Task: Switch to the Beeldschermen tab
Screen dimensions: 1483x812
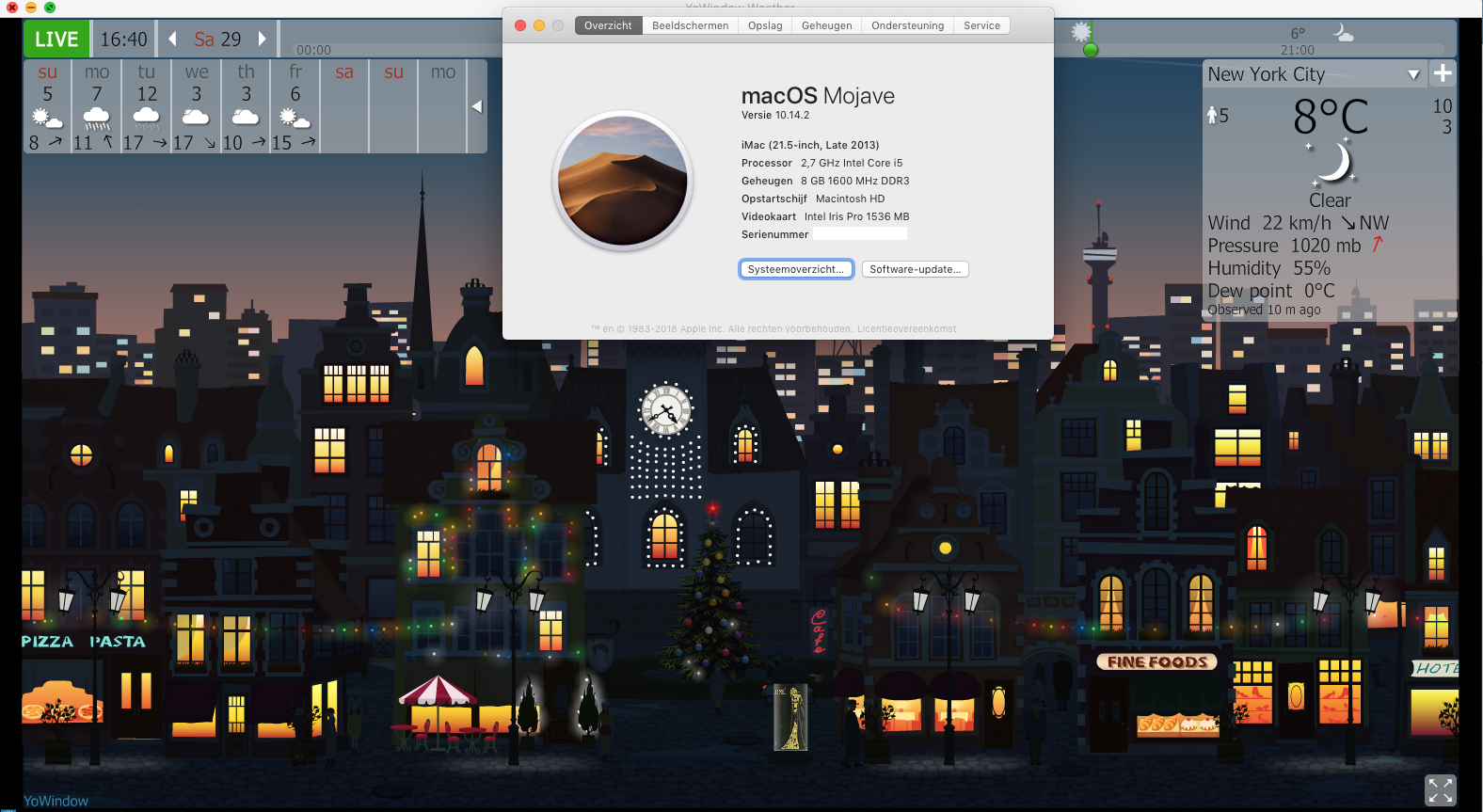Action: pos(690,25)
